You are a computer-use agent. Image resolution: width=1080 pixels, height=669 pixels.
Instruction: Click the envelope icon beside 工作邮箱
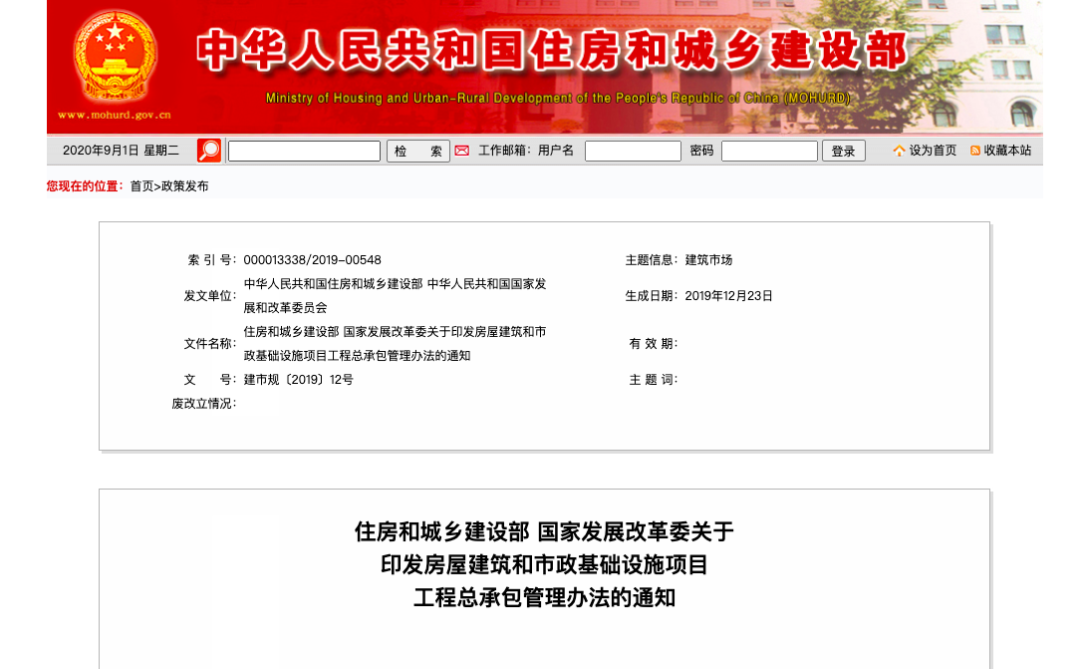pos(461,150)
